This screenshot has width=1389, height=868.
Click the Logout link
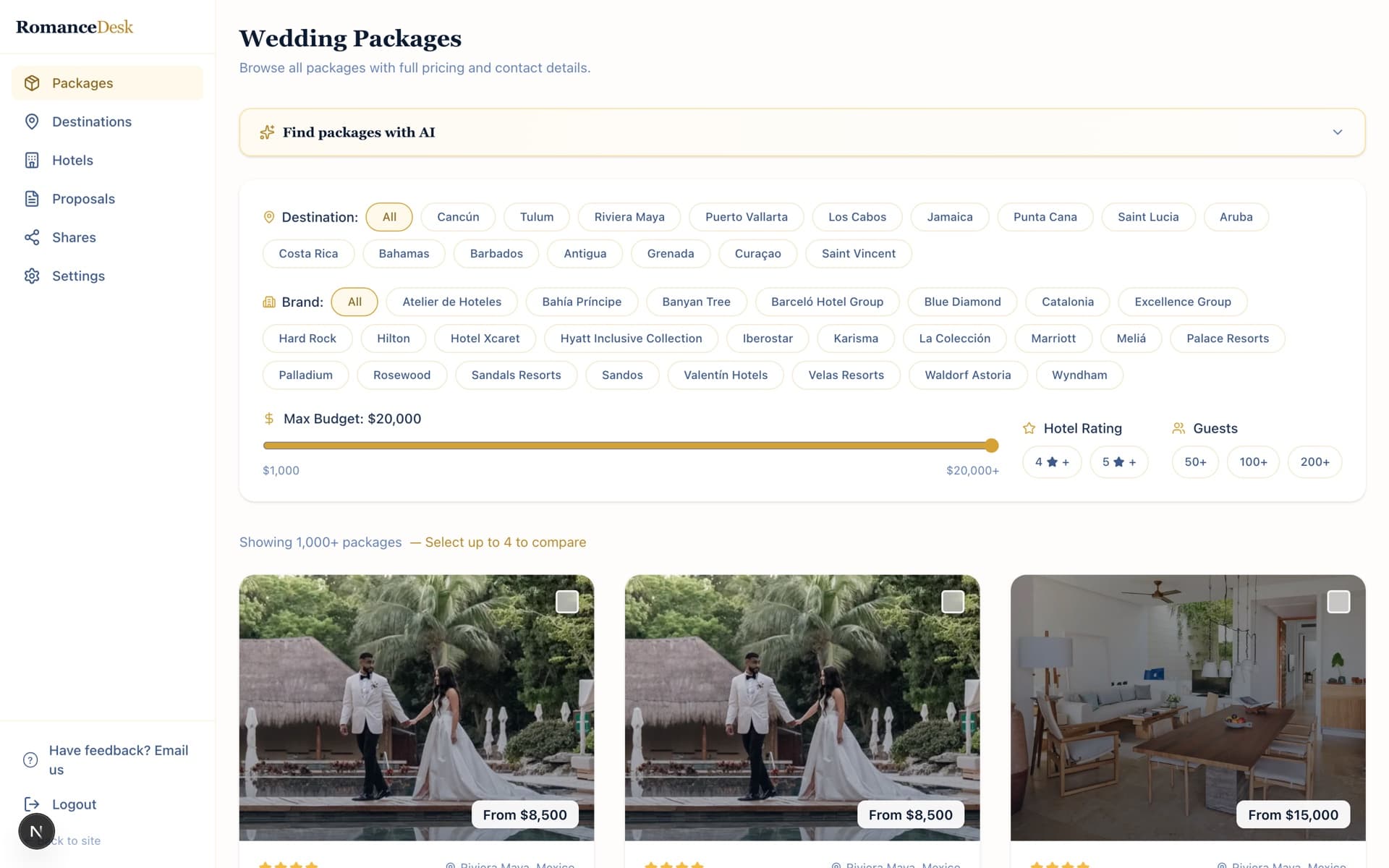tap(74, 804)
